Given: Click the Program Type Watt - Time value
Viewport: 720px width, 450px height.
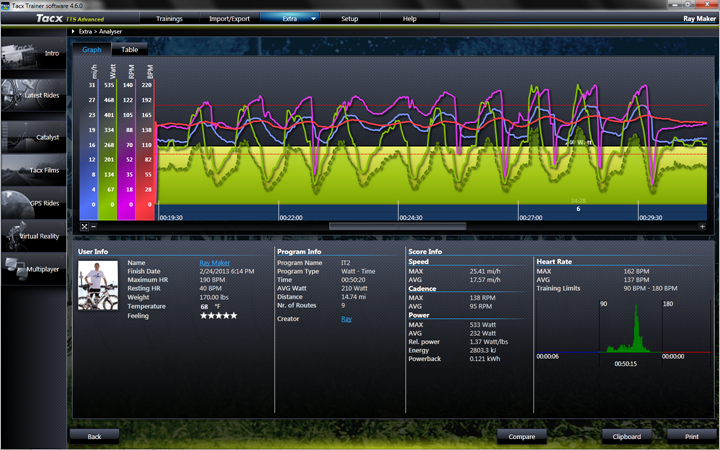Looking at the screenshot, I should (358, 271).
